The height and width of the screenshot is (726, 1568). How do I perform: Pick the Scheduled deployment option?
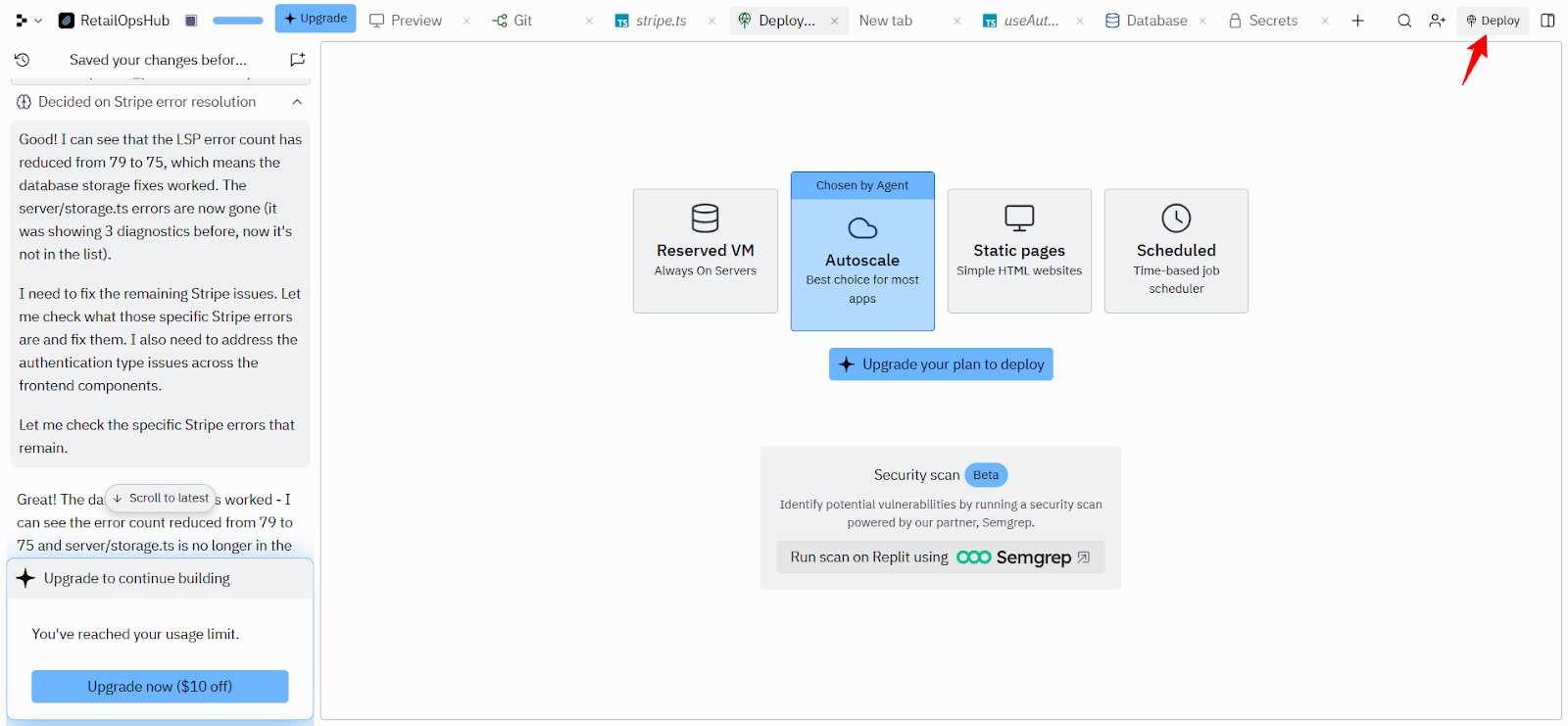pos(1176,251)
